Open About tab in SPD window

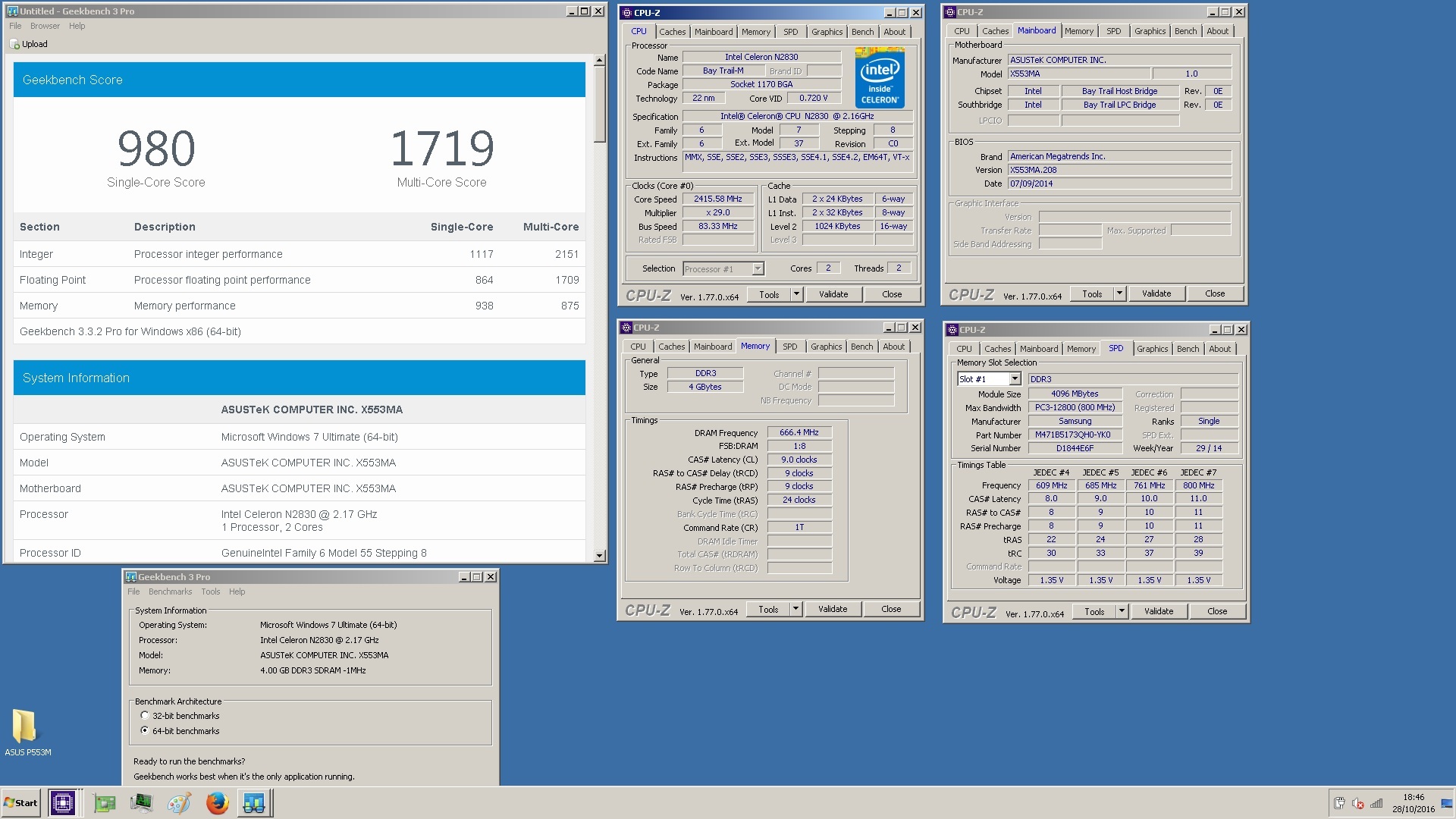point(1219,349)
